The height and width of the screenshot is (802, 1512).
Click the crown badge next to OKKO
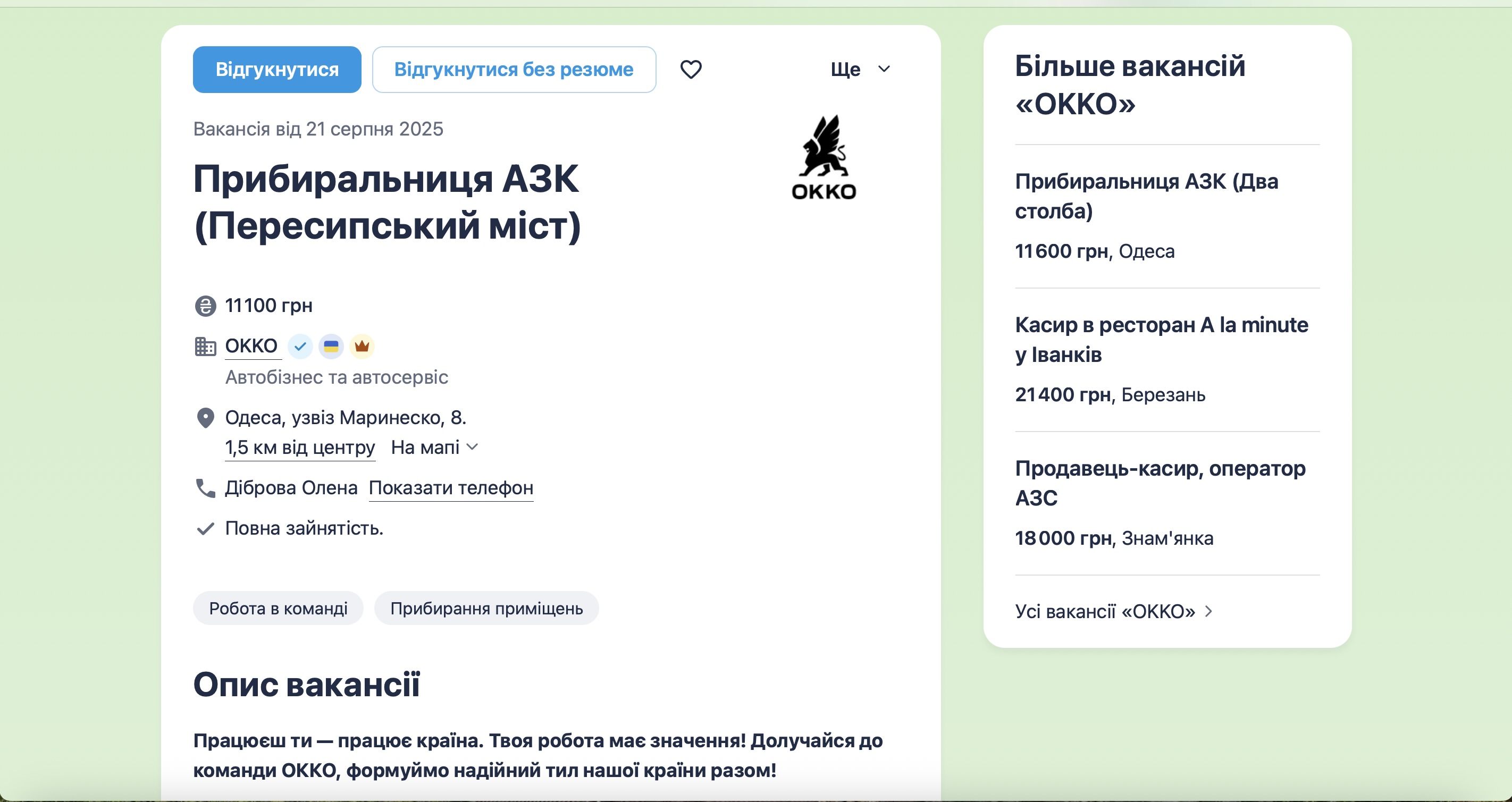[x=362, y=346]
